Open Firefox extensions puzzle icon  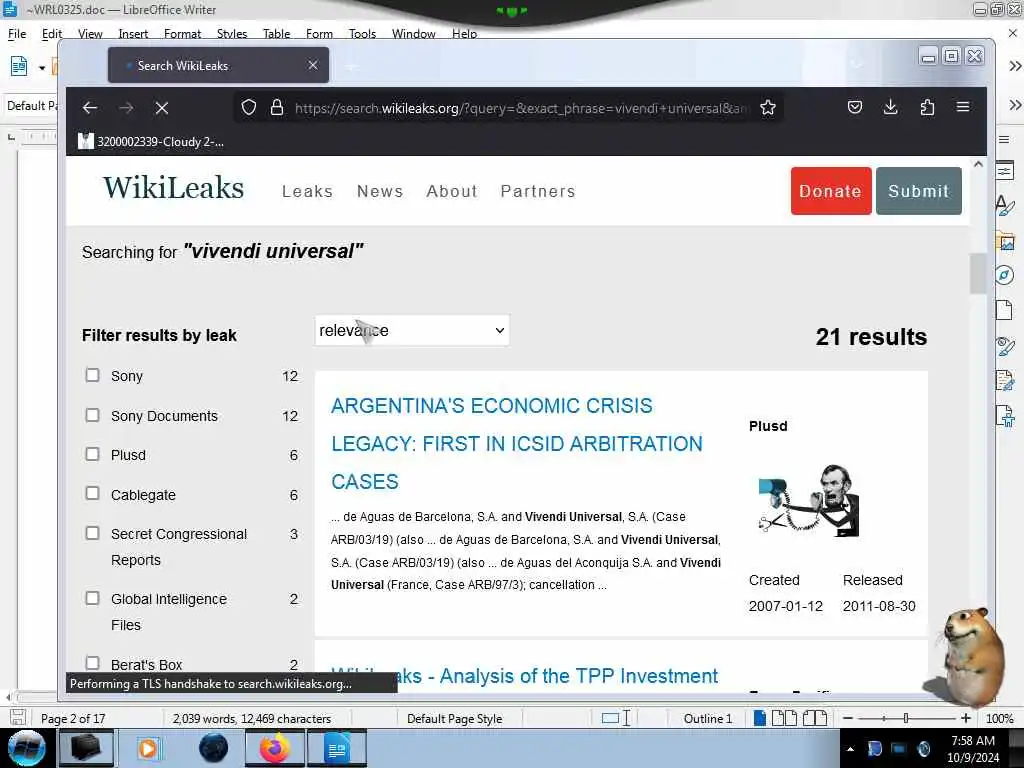coord(927,107)
